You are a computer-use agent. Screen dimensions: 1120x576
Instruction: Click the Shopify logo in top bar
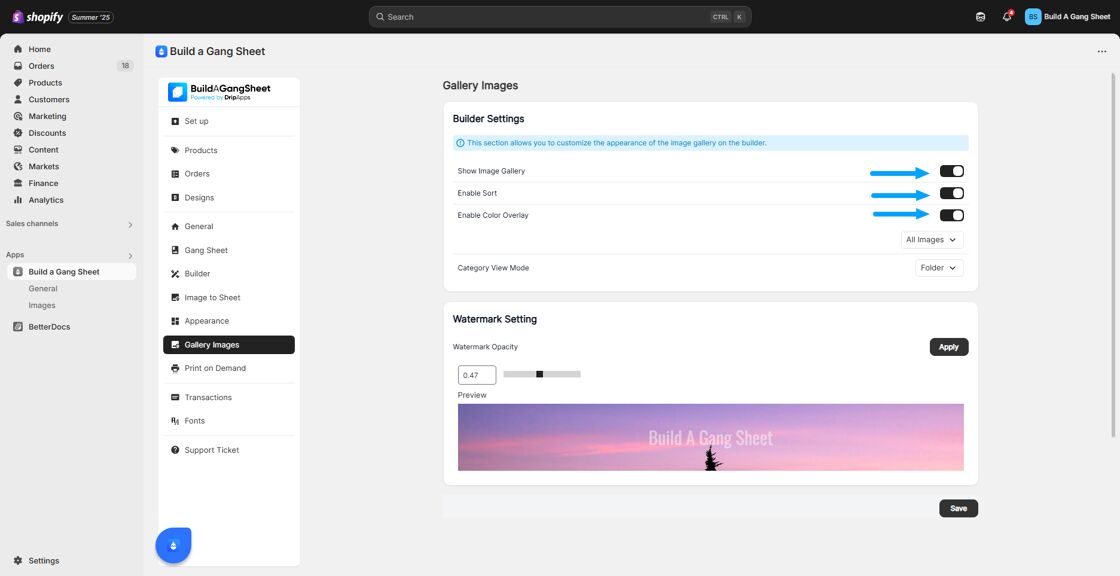(38, 16)
